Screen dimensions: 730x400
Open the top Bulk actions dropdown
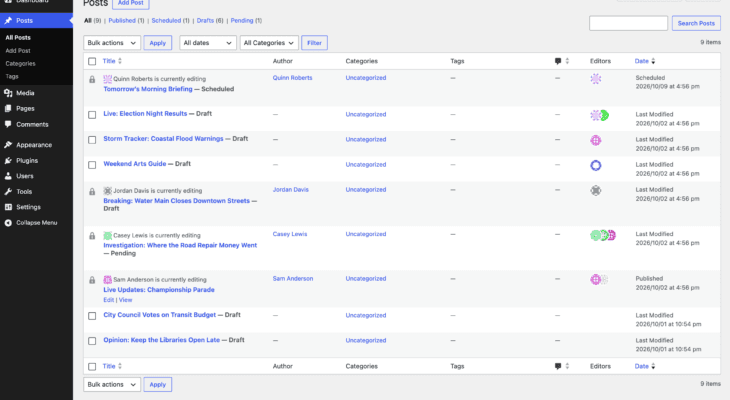click(112, 43)
